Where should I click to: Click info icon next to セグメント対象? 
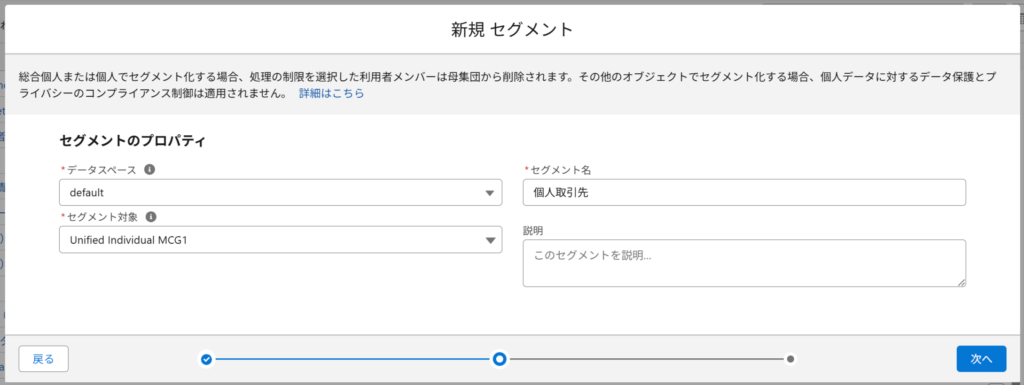(151, 216)
